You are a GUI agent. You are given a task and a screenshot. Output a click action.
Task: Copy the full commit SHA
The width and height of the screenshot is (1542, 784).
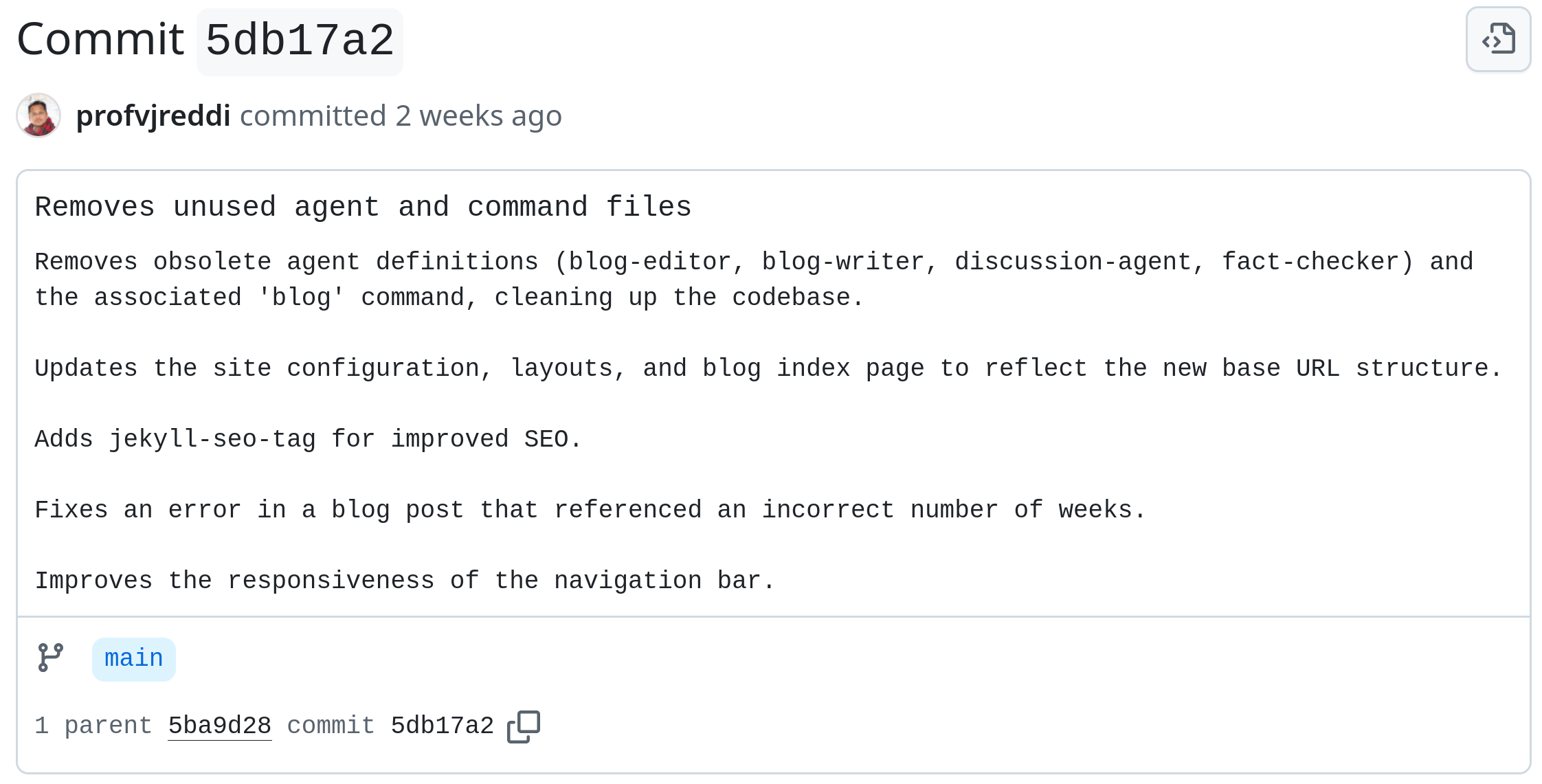pyautogui.click(x=524, y=726)
